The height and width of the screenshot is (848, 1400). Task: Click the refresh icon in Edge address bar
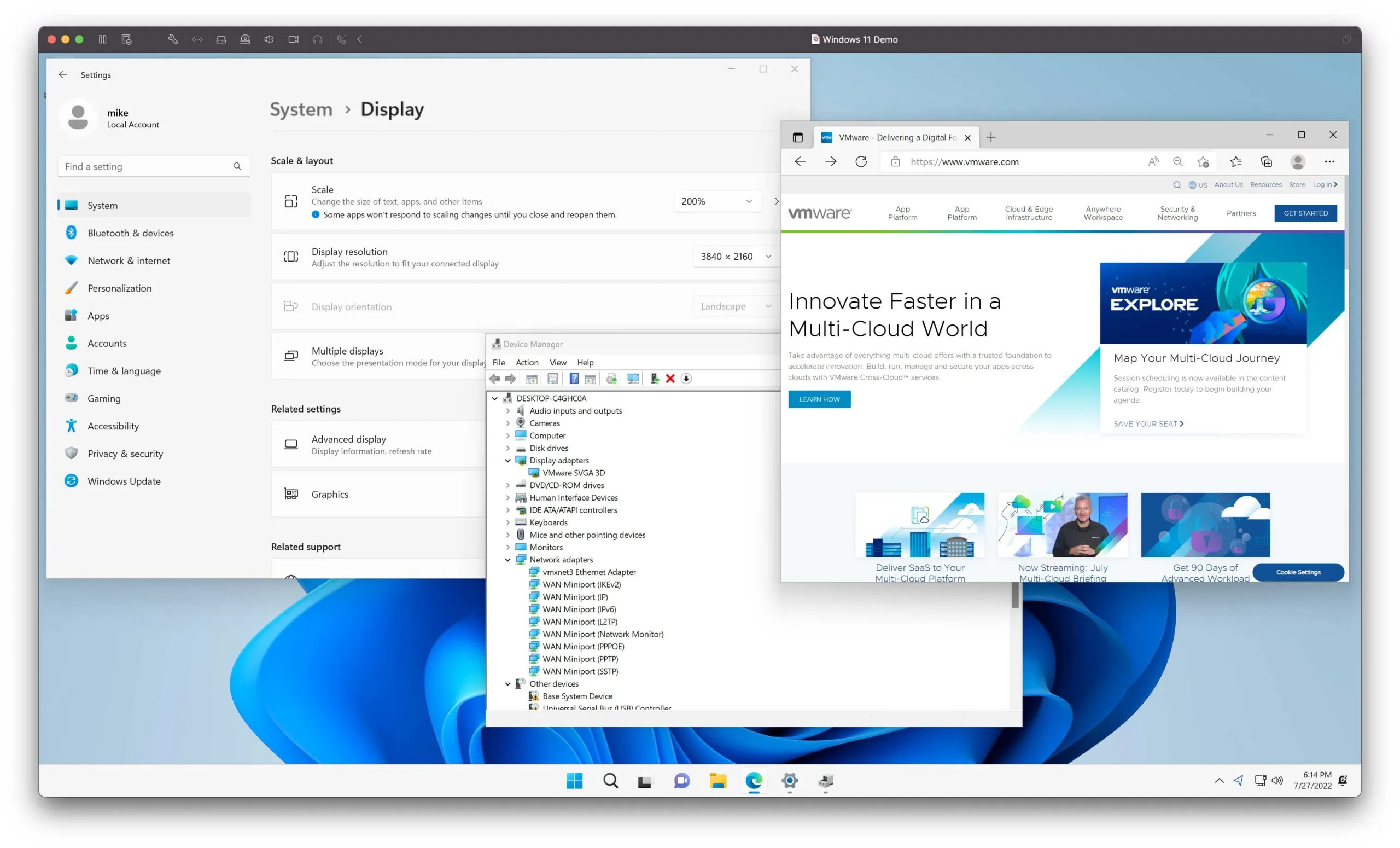pos(861,161)
